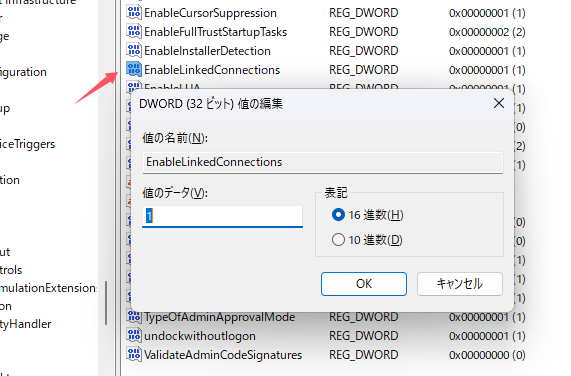Click the EnableLinkedConnections DWORD icon
The height and width of the screenshot is (376, 571).
pyautogui.click(x=134, y=70)
